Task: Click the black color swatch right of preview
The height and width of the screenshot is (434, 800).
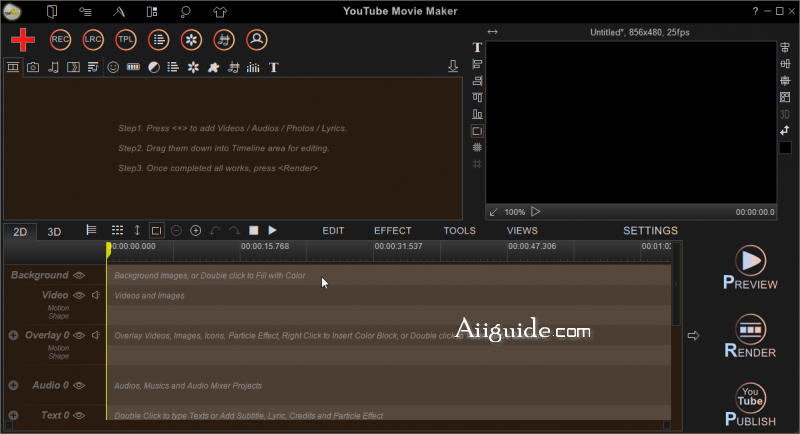Action: (785, 147)
